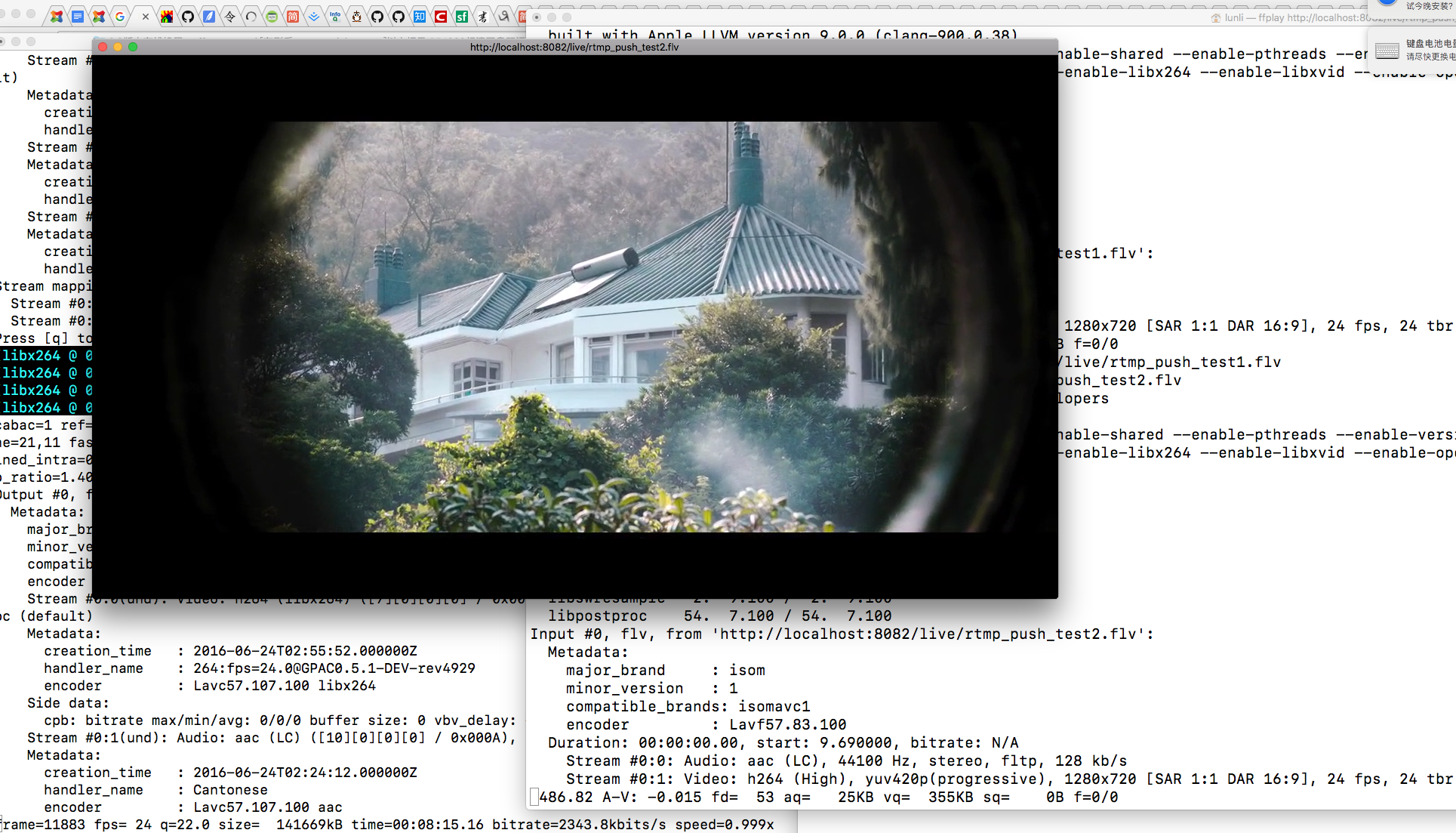This screenshot has width=1456, height=833.
Task: Click 'handler_name : 264:fps=24.0@GPAC0.5.1-DEV-rev4929' line
Action: (x=260, y=668)
